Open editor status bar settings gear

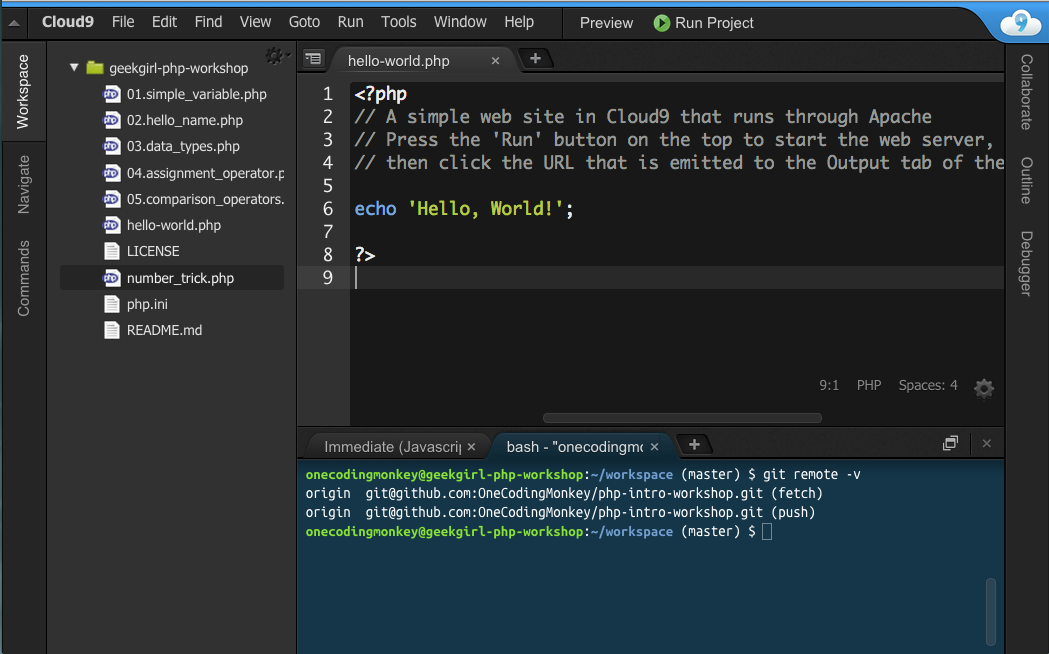[983, 388]
